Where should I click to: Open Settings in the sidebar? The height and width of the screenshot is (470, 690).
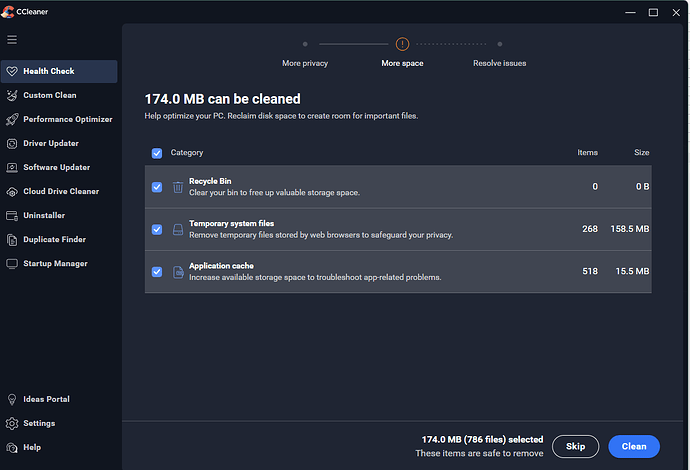coord(39,423)
